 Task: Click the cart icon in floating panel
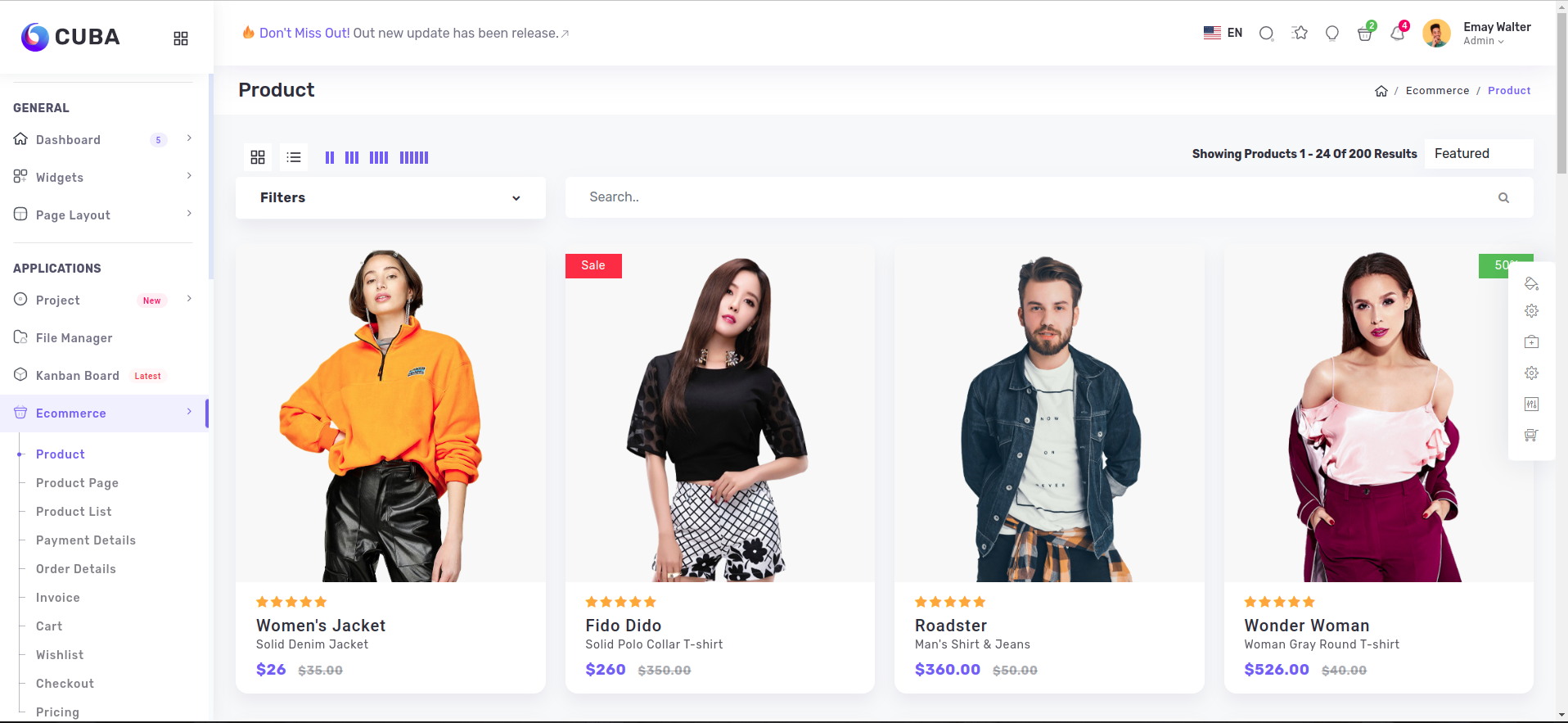(x=1532, y=436)
